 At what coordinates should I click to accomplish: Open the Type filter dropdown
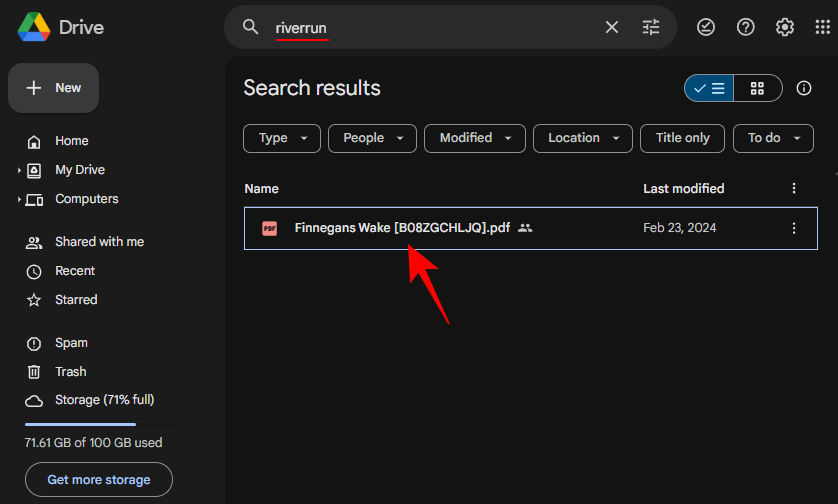click(282, 138)
